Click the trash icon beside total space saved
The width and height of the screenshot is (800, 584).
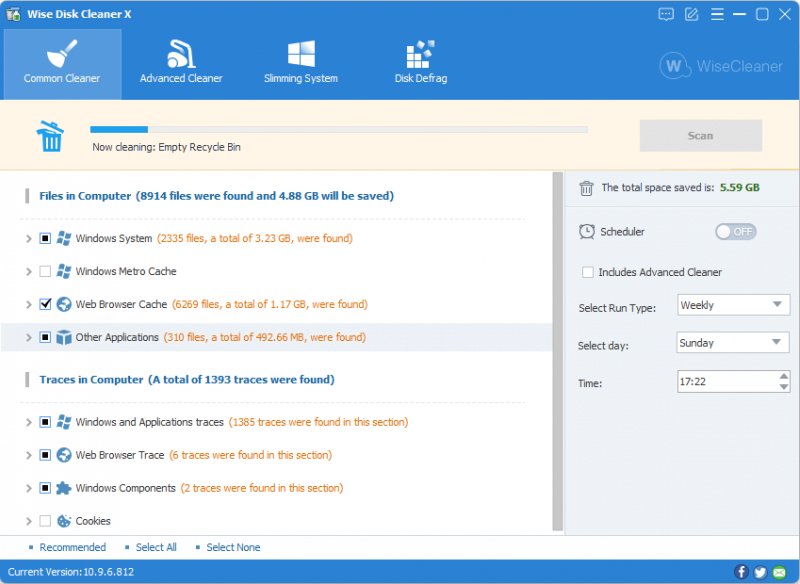click(x=586, y=188)
